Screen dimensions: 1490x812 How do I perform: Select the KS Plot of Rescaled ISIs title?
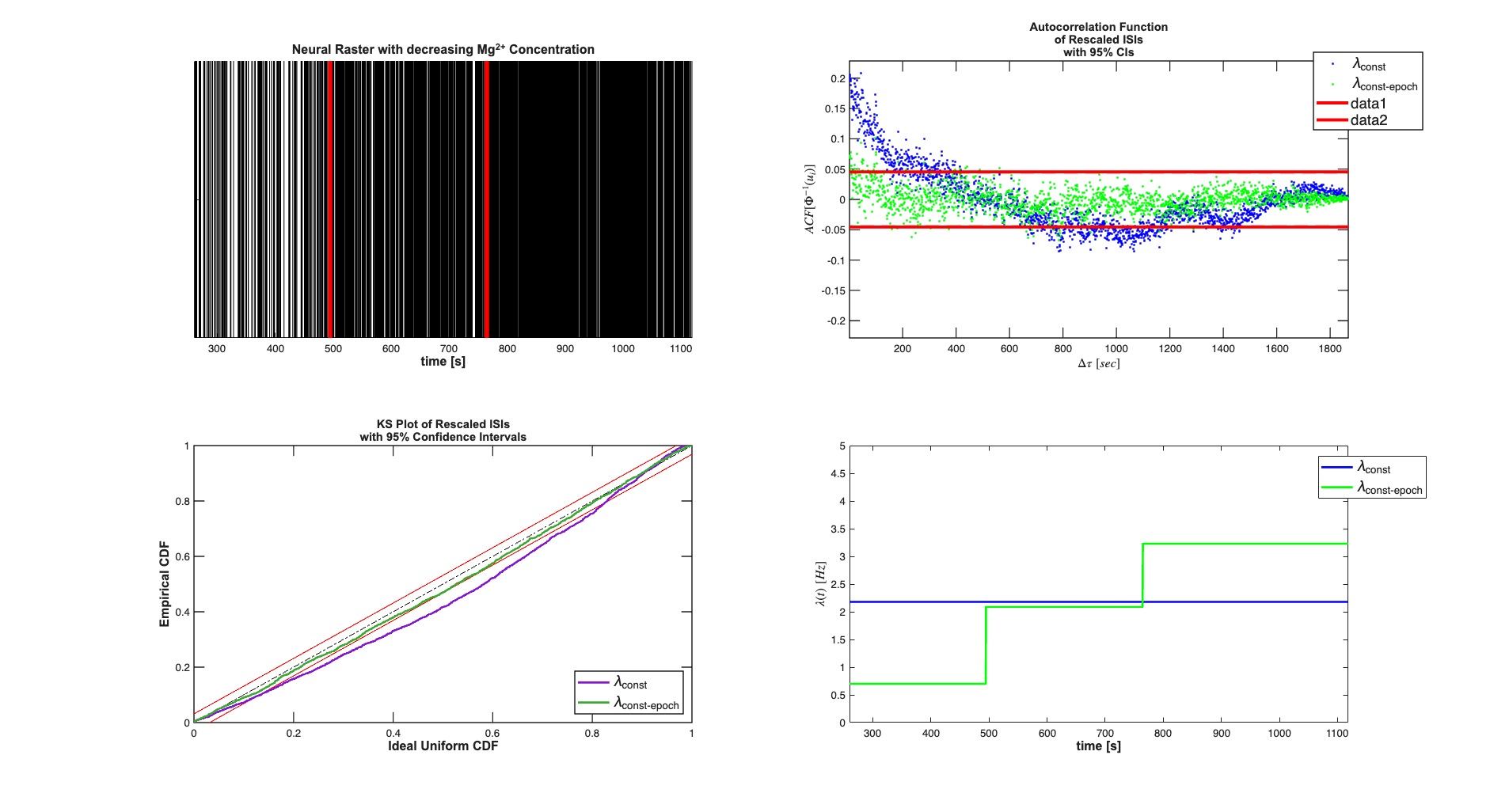pyautogui.click(x=443, y=430)
